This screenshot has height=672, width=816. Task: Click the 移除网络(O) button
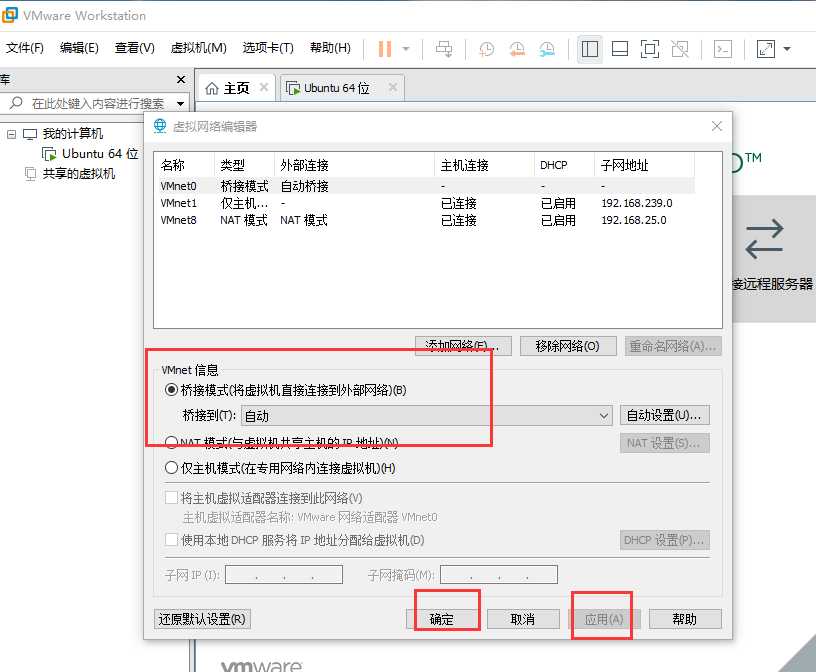[x=568, y=346]
